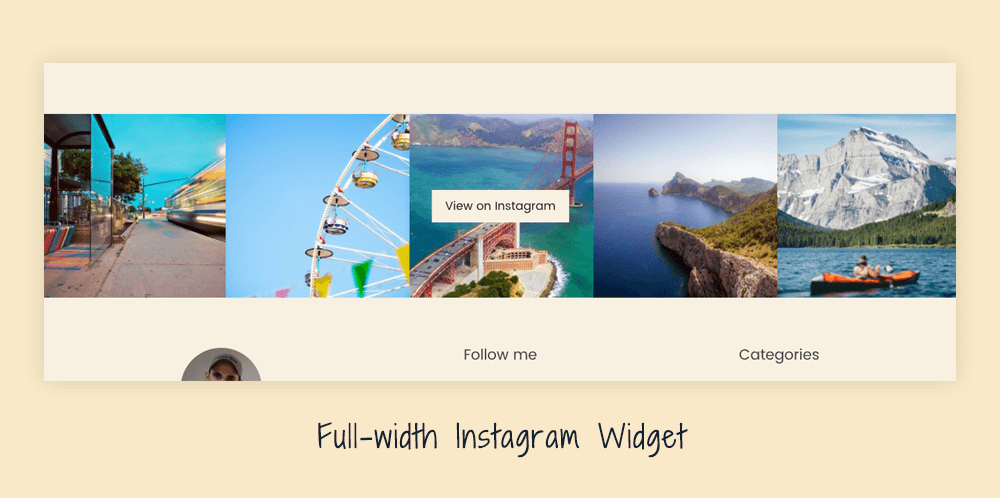This screenshot has width=1000, height=498.
Task: Click the glass bus shelter
Action: pyautogui.click(x=78, y=191)
